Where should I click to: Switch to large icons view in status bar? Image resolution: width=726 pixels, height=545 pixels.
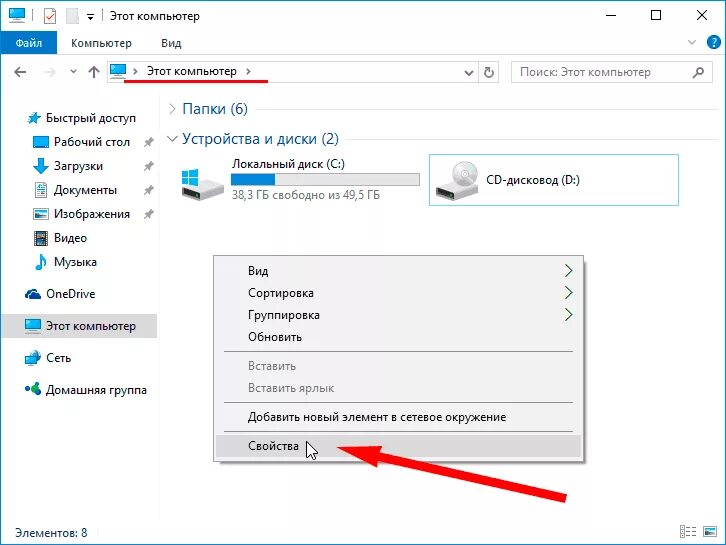pyautogui.click(x=710, y=532)
